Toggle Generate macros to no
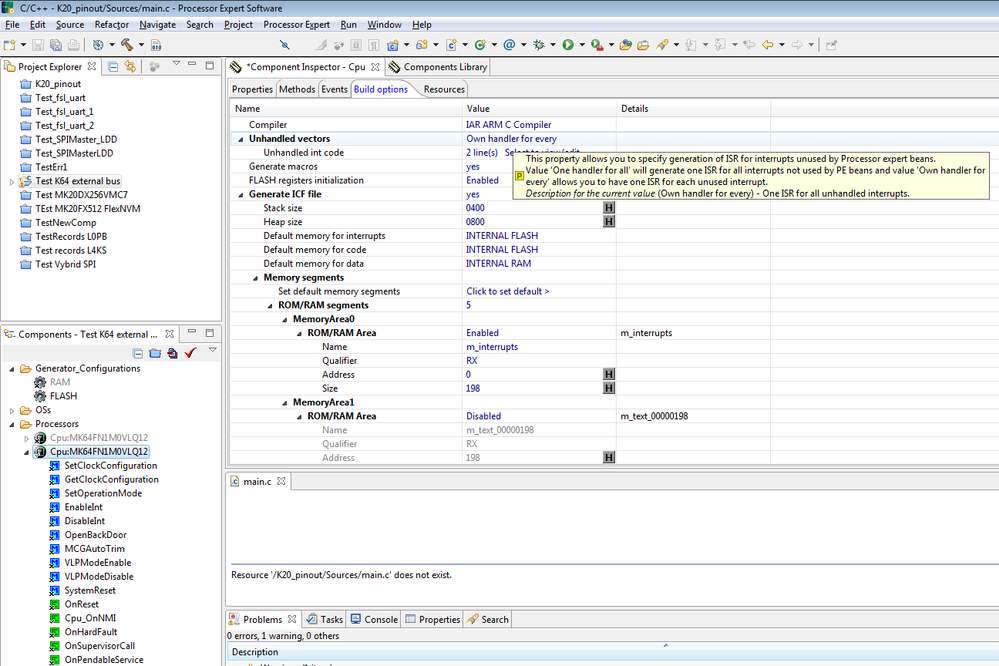This screenshot has width=999, height=666. 472,166
